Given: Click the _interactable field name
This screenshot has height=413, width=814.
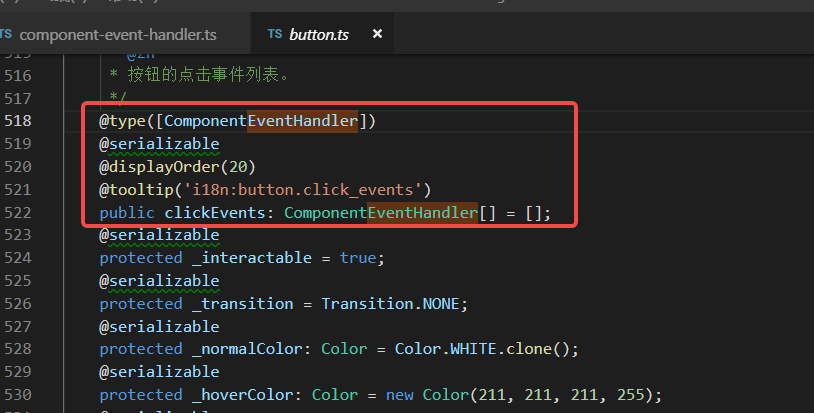Looking at the screenshot, I should [x=252, y=258].
